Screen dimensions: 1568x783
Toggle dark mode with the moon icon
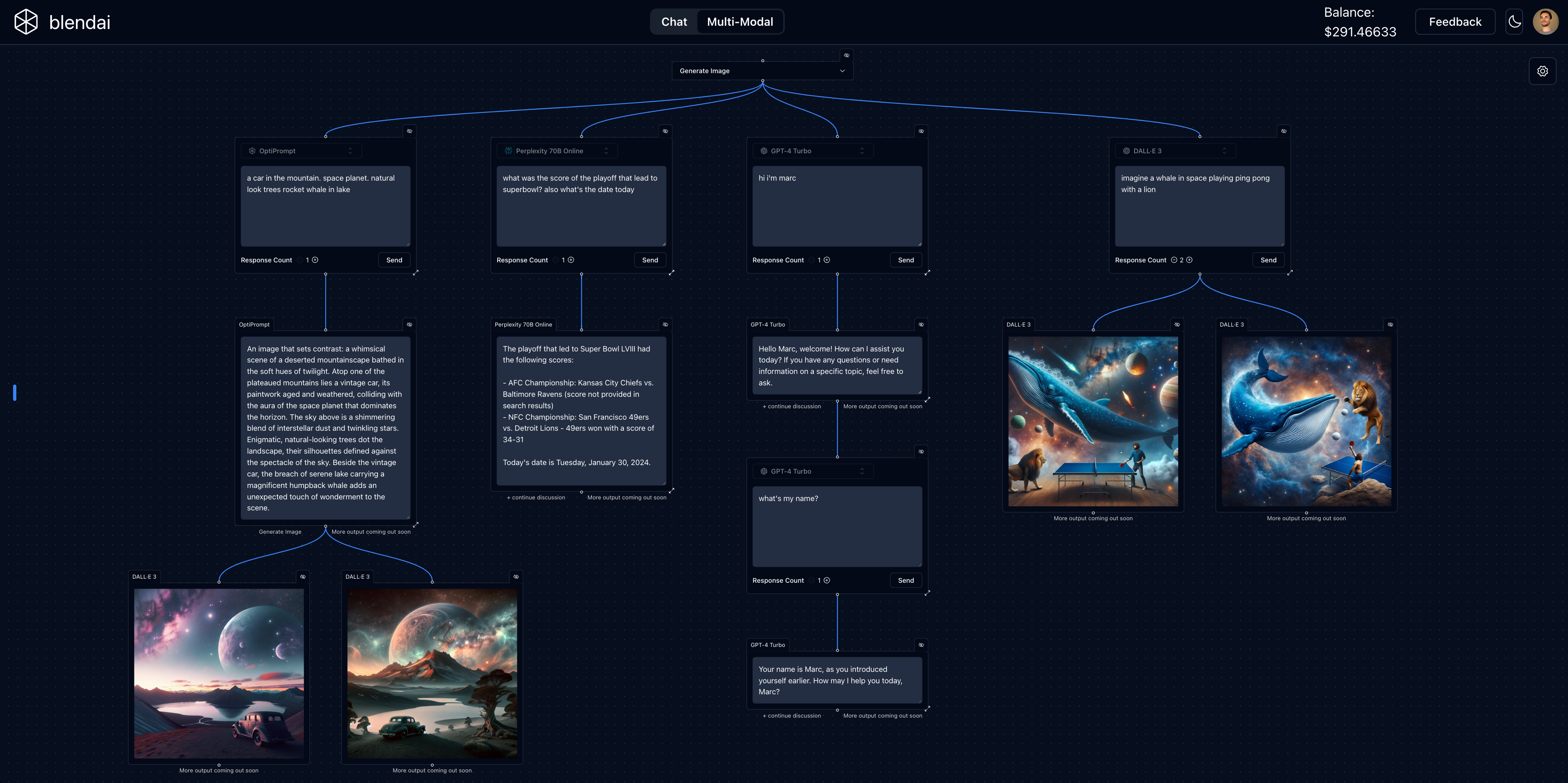click(1514, 22)
